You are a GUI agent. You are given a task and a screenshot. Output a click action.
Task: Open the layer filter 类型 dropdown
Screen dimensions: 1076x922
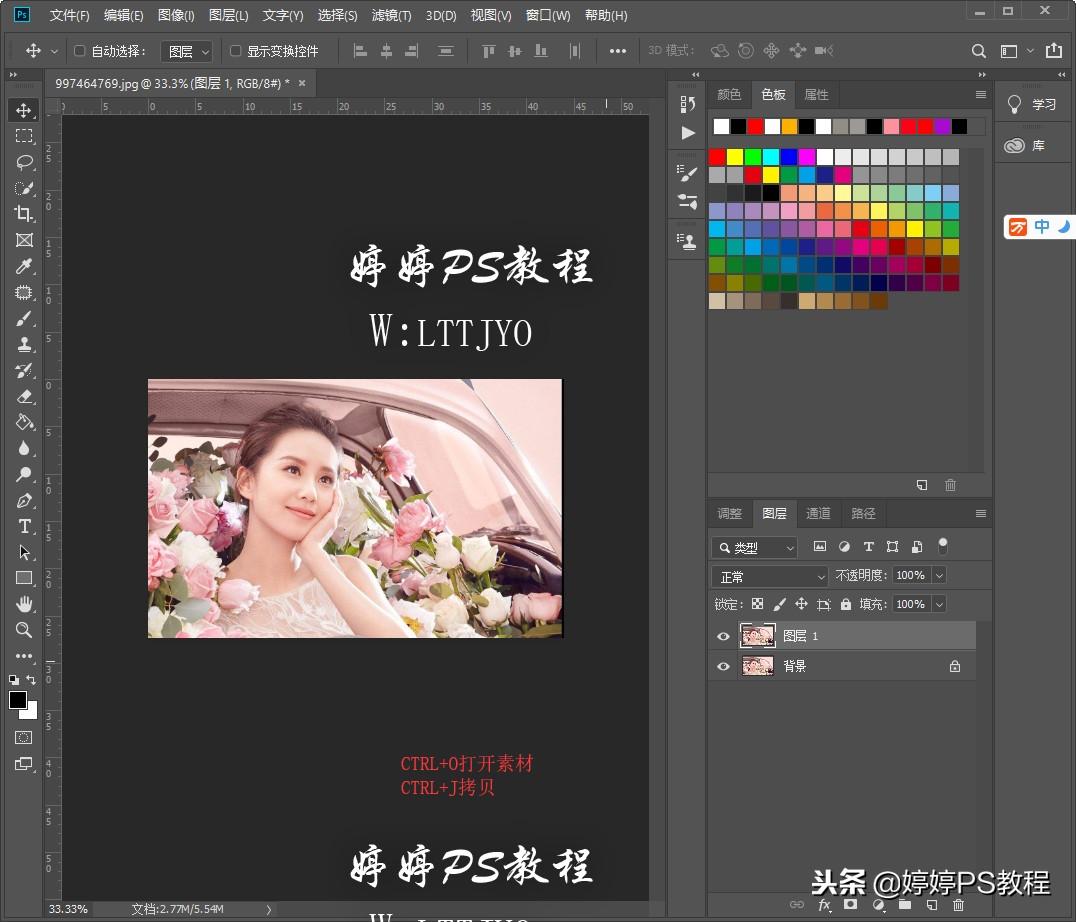pos(754,547)
